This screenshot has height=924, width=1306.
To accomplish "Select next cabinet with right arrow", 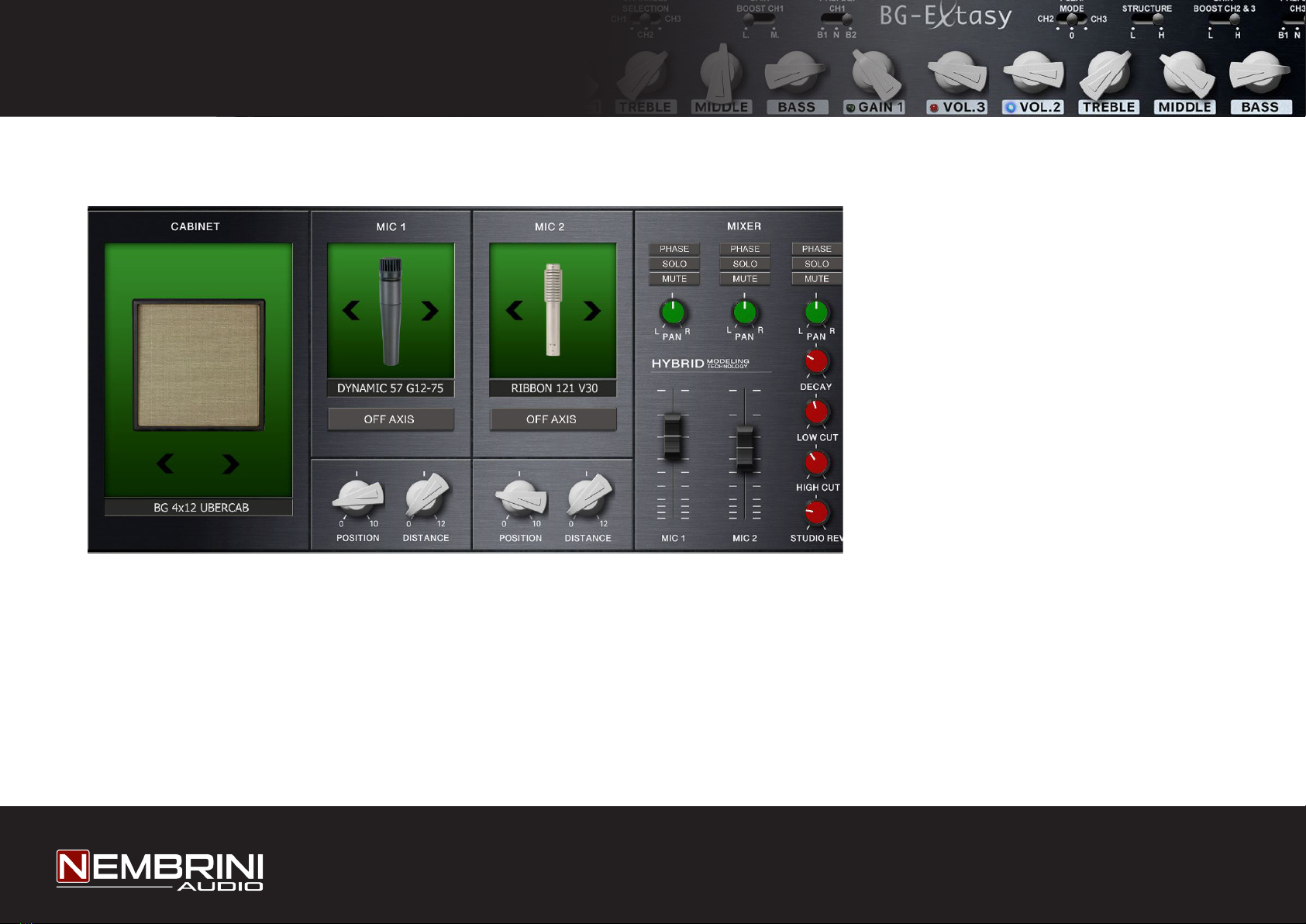I will (230, 464).
